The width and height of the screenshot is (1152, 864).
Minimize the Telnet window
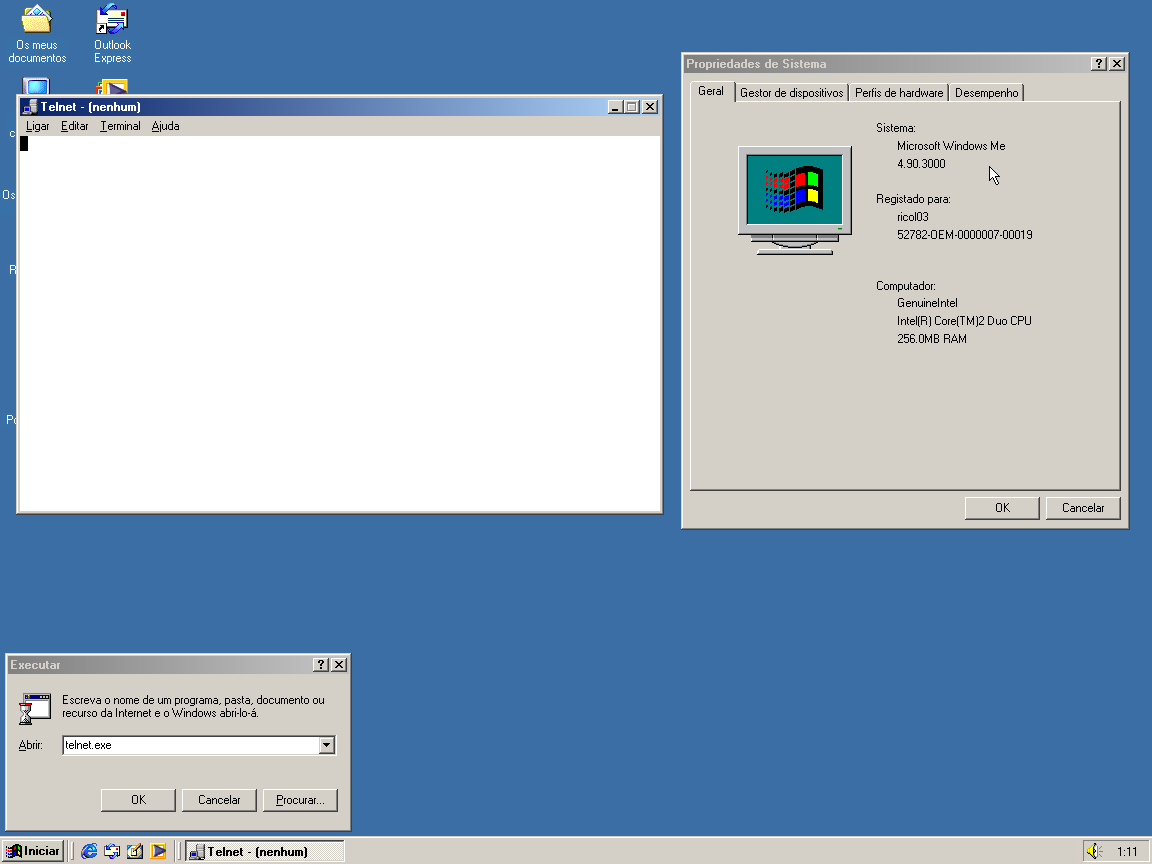616,107
